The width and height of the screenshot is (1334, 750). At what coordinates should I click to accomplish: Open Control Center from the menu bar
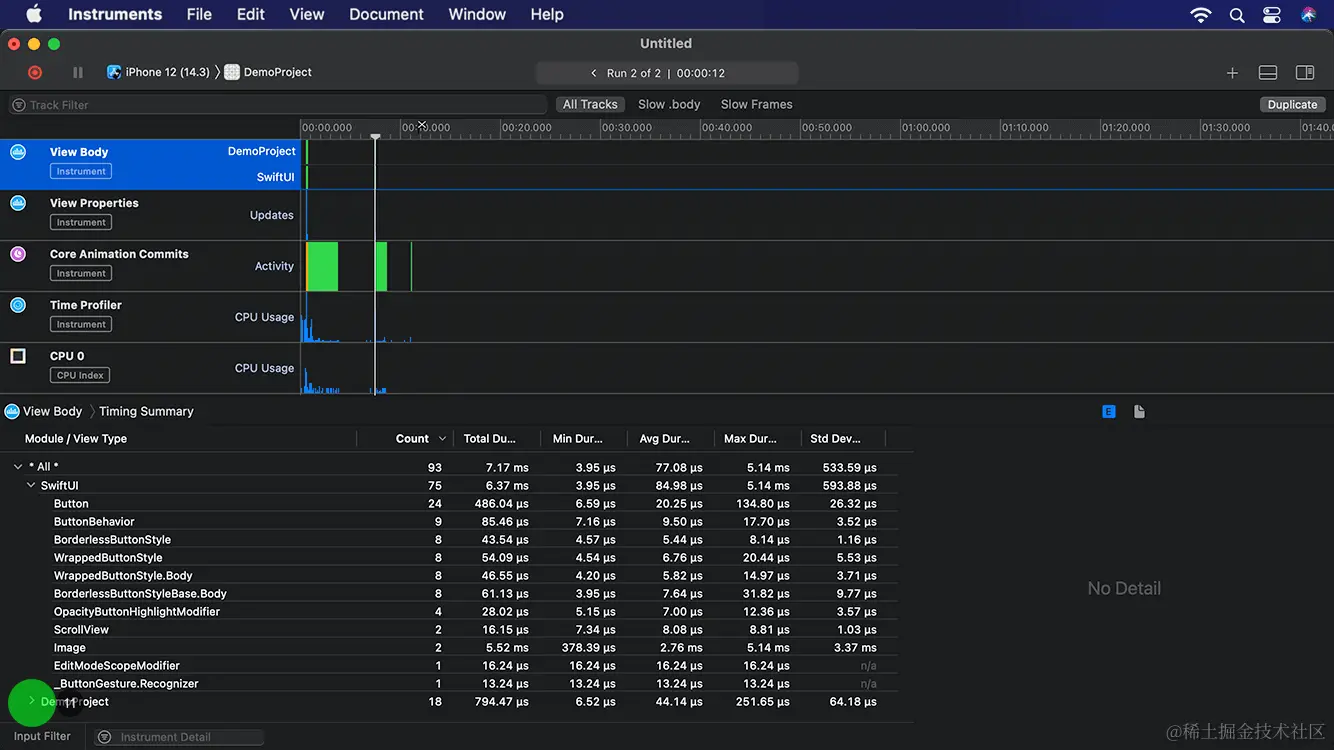(x=1272, y=14)
